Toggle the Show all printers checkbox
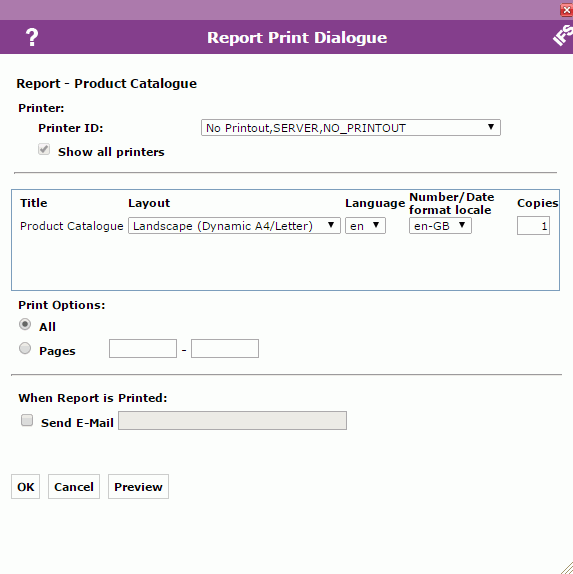 44,149
